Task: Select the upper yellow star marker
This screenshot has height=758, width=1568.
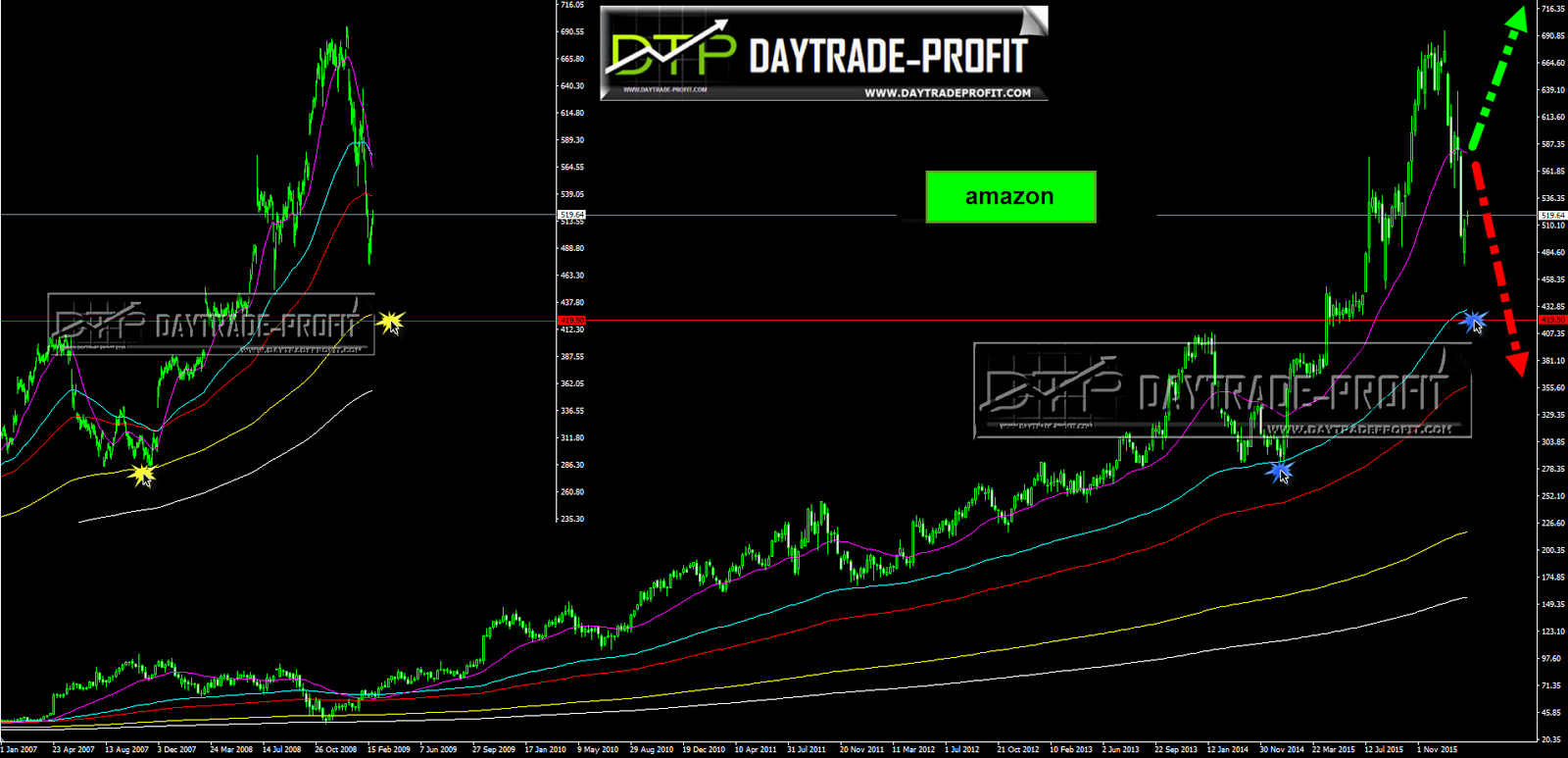Action: coord(391,321)
